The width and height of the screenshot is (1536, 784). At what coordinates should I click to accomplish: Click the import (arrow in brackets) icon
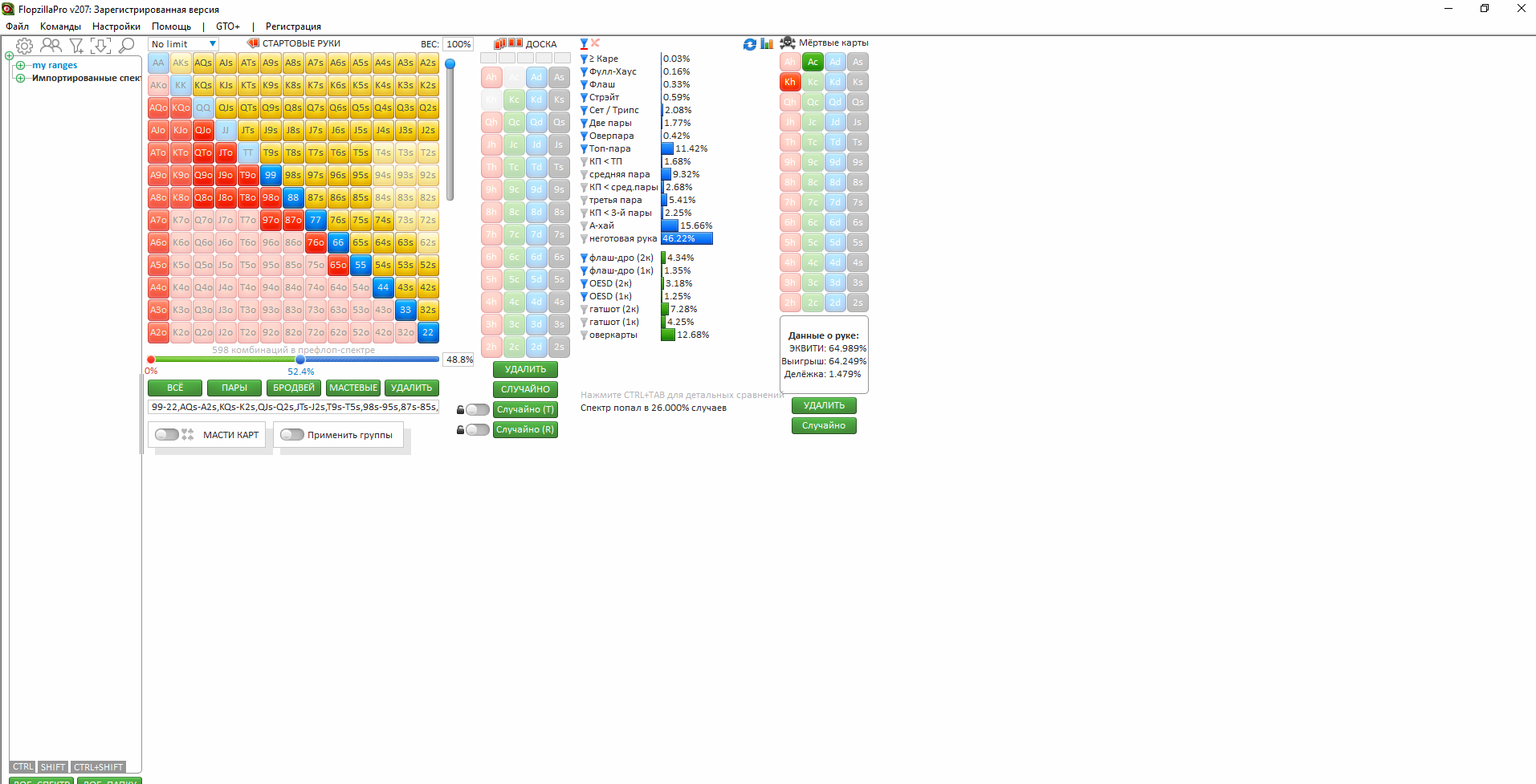click(x=101, y=46)
